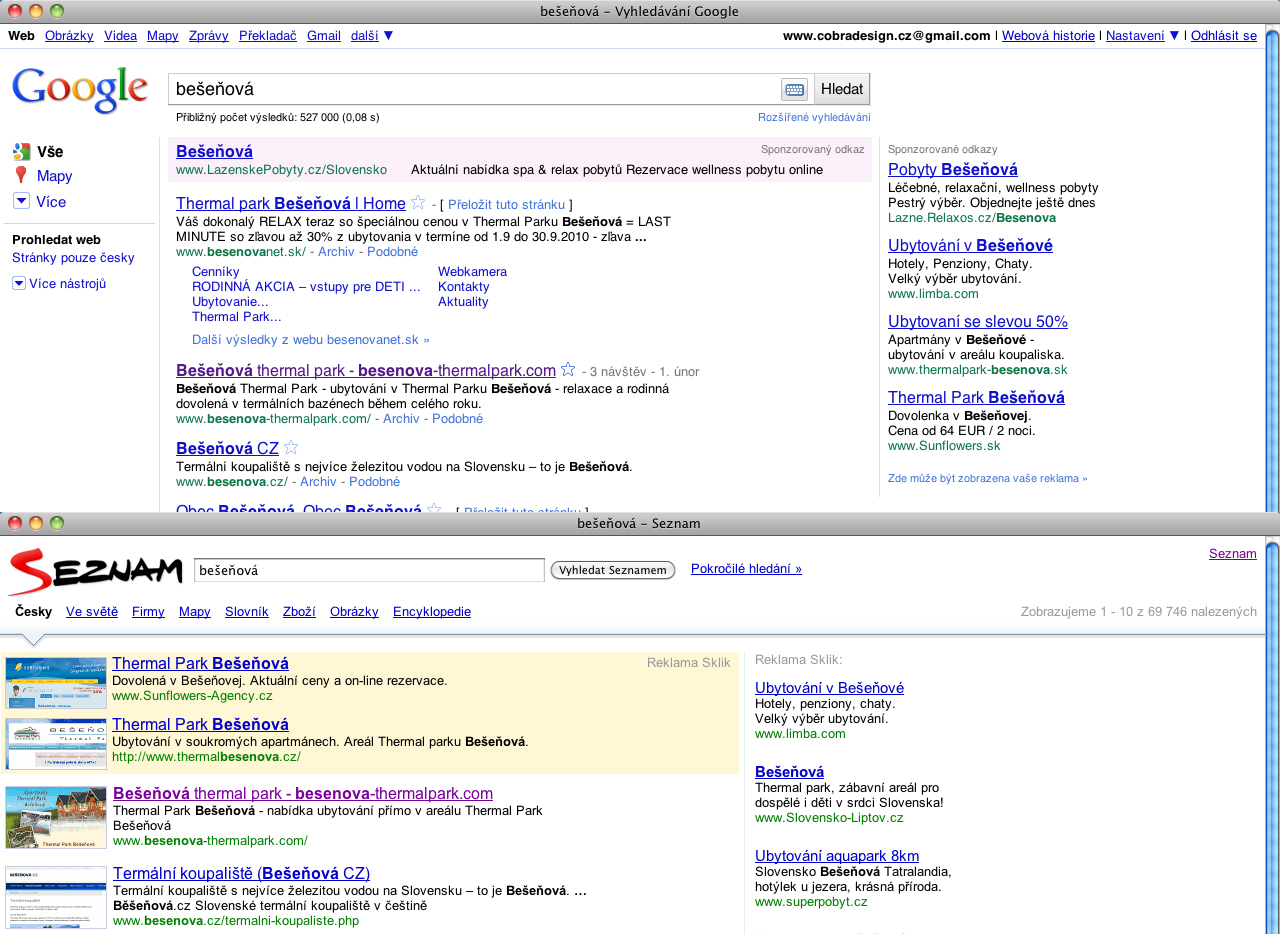
Task: Open the další dropdown in Google top bar
Action: [372, 35]
